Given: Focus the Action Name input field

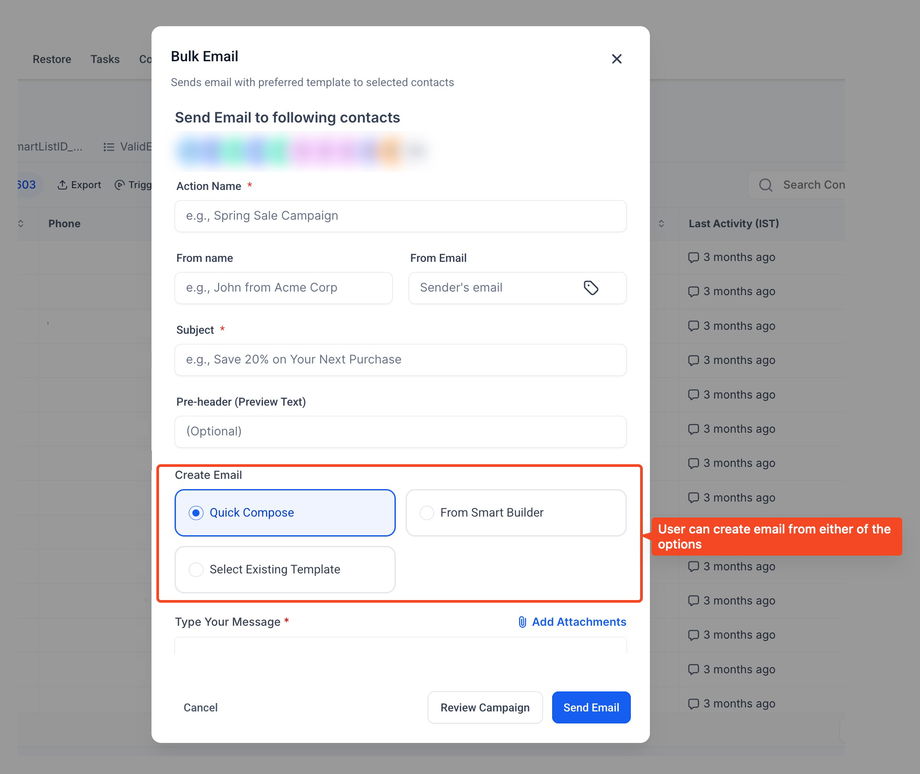Looking at the screenshot, I should click(x=401, y=216).
